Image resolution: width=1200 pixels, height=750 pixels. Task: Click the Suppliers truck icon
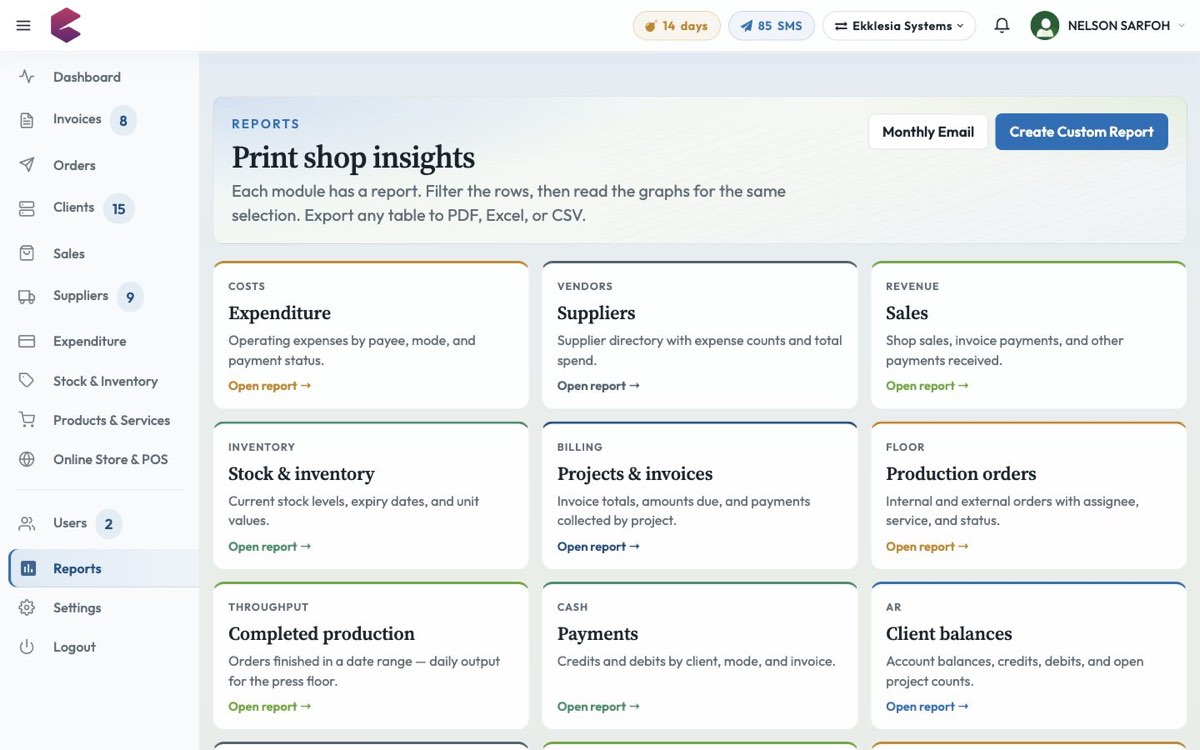point(27,296)
